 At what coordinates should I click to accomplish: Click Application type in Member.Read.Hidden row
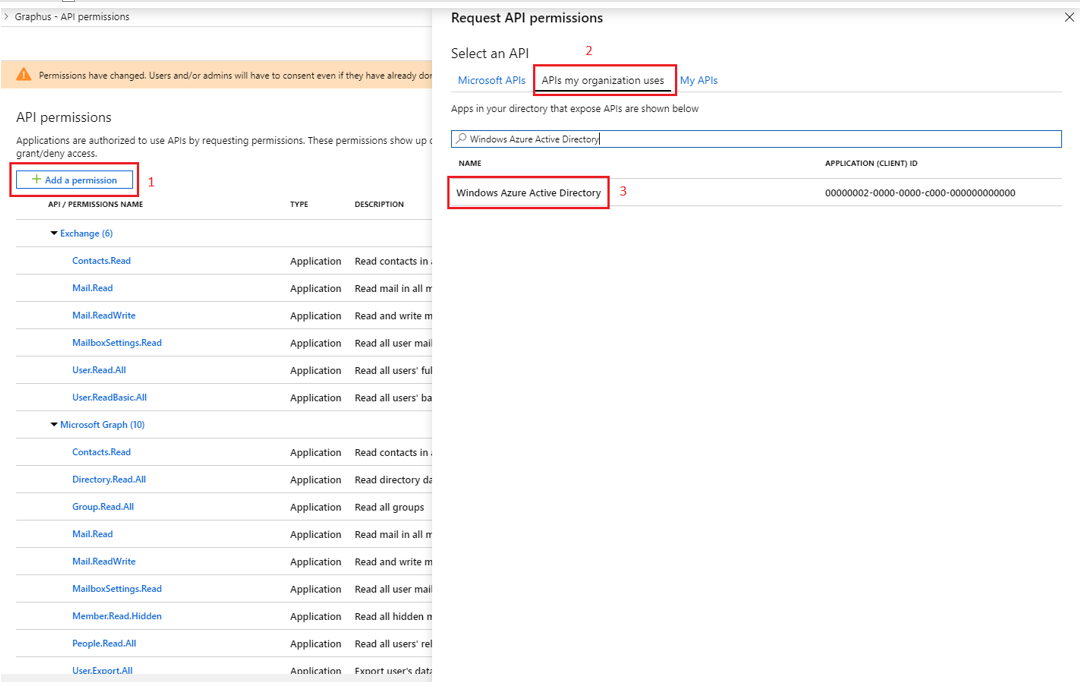315,616
